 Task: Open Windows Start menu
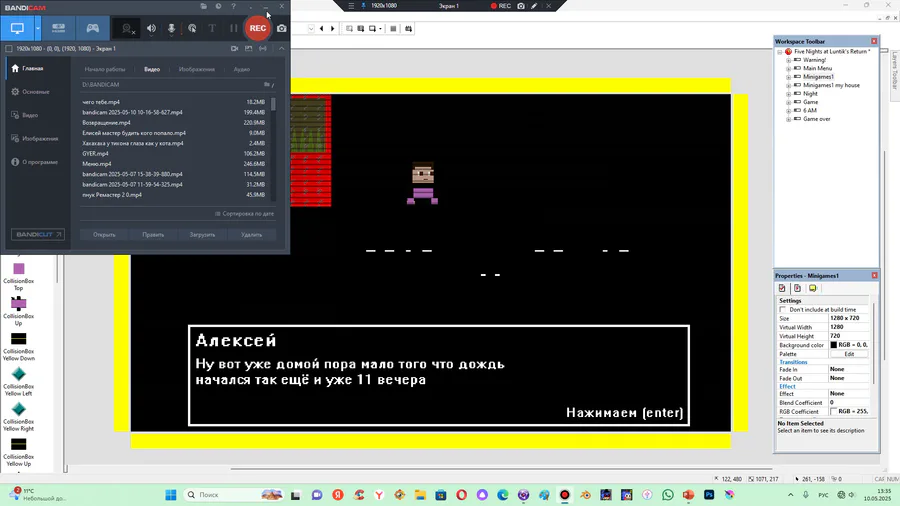[170, 495]
